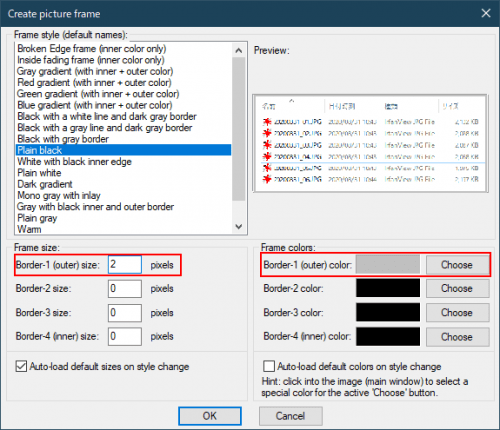Enable Auto-load default colors on style change

[x=269, y=366]
